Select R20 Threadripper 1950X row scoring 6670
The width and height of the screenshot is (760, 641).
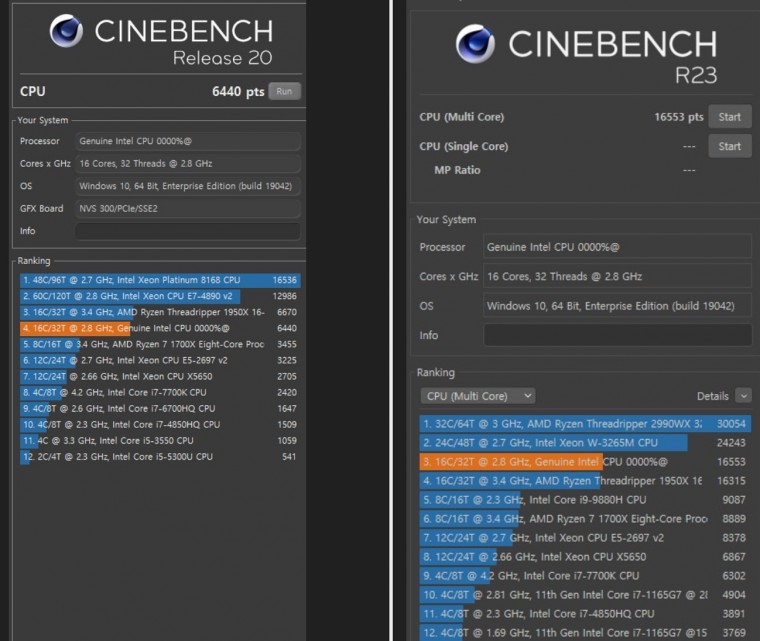coord(160,312)
